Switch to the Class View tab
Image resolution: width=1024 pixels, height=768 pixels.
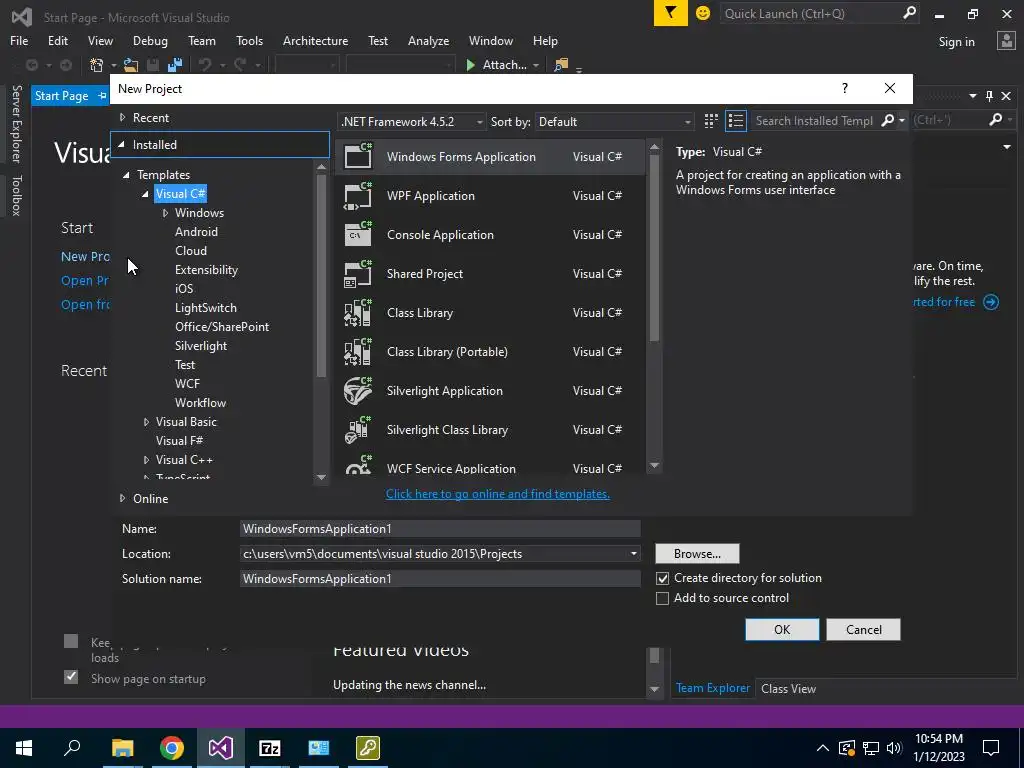(788, 688)
